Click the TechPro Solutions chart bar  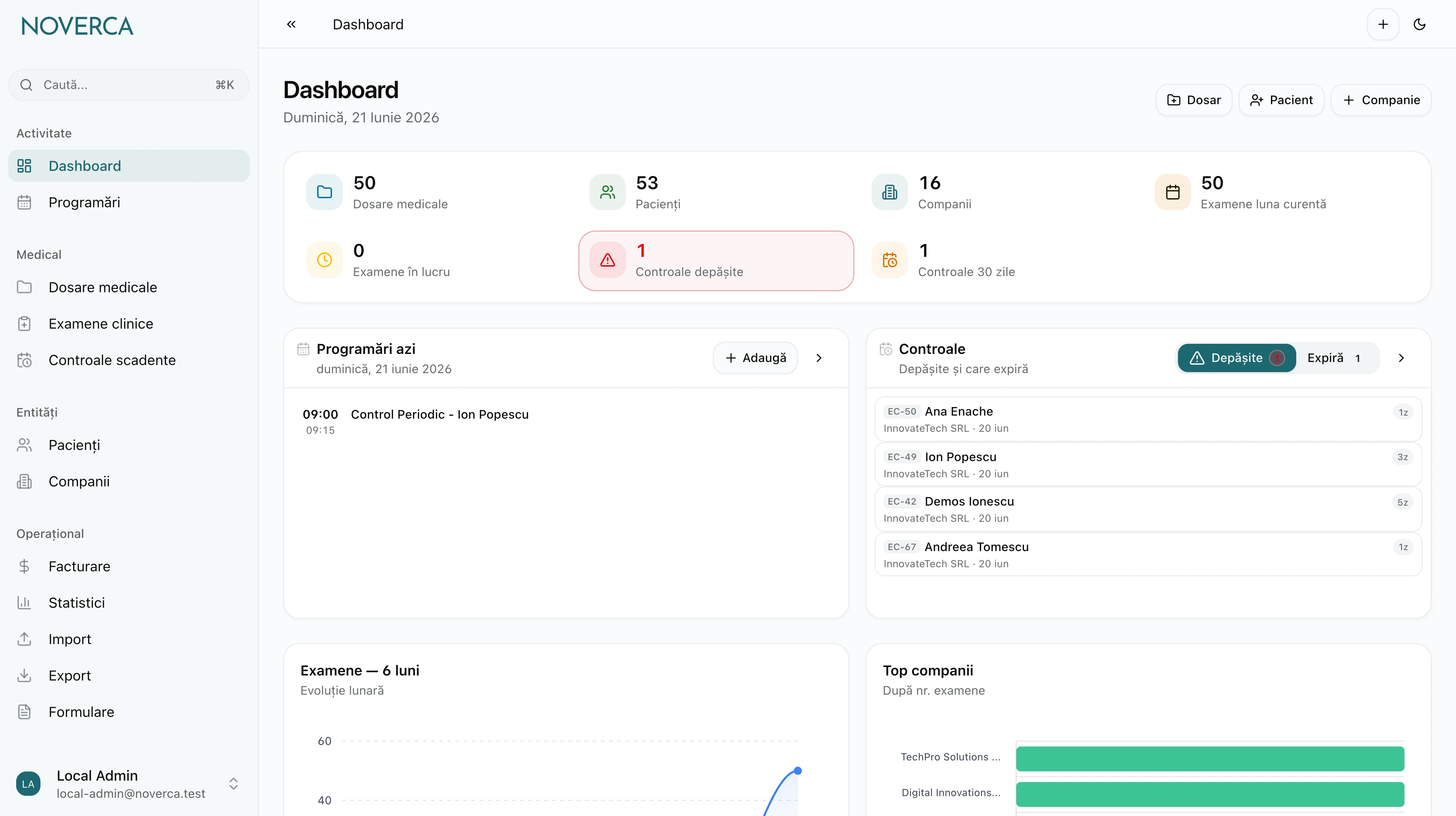pos(1210,758)
